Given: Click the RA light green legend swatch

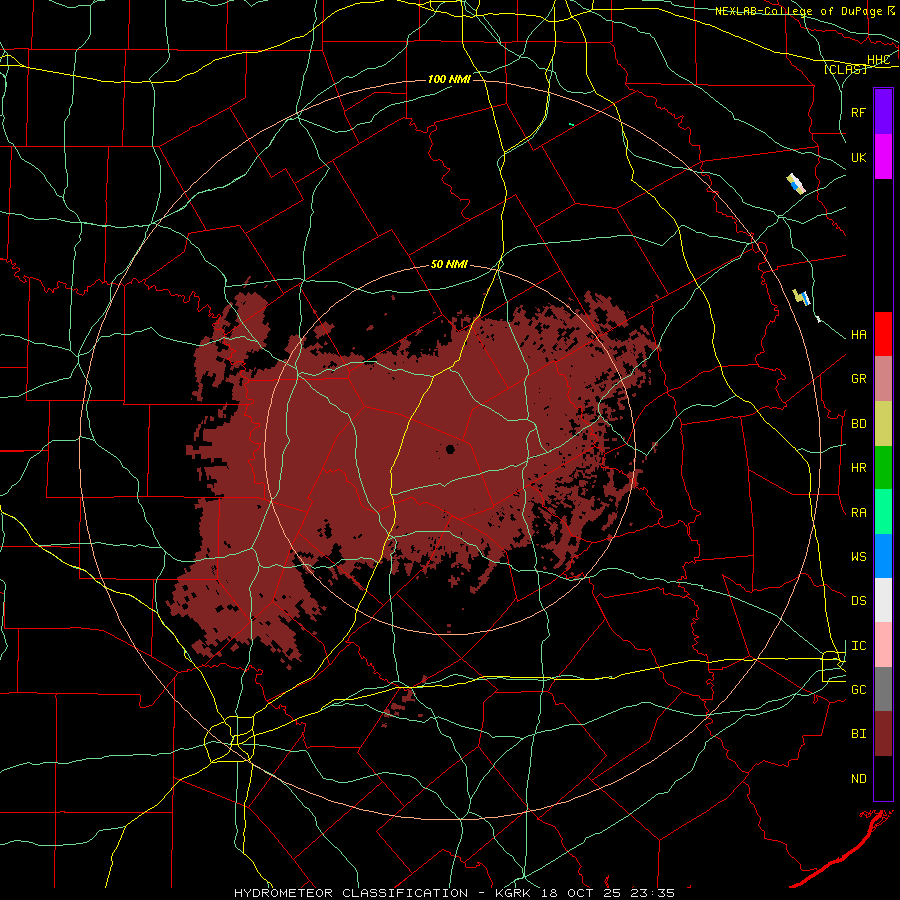Looking at the screenshot, I should point(883,512).
